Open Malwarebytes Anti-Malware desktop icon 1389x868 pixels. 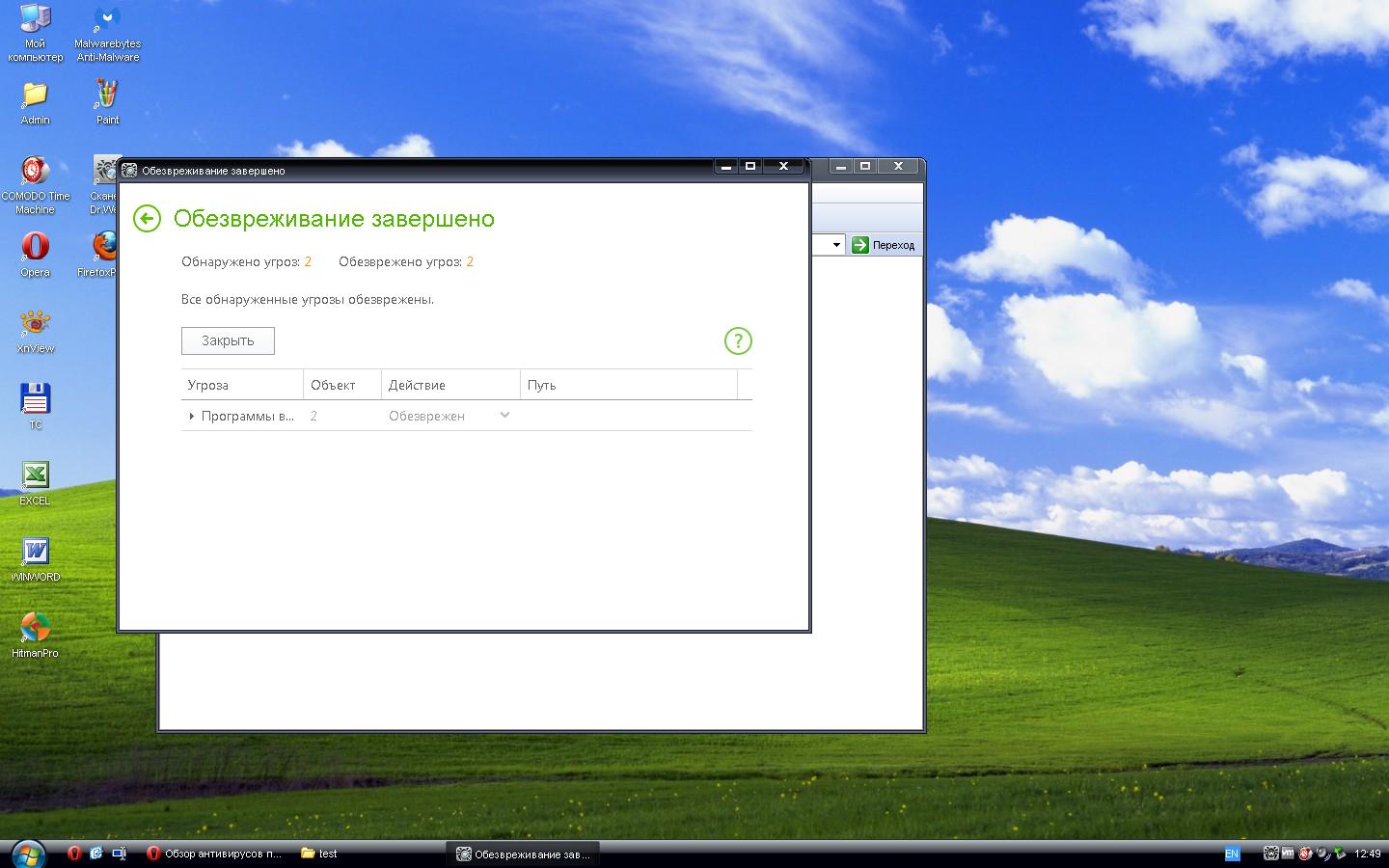107,34
